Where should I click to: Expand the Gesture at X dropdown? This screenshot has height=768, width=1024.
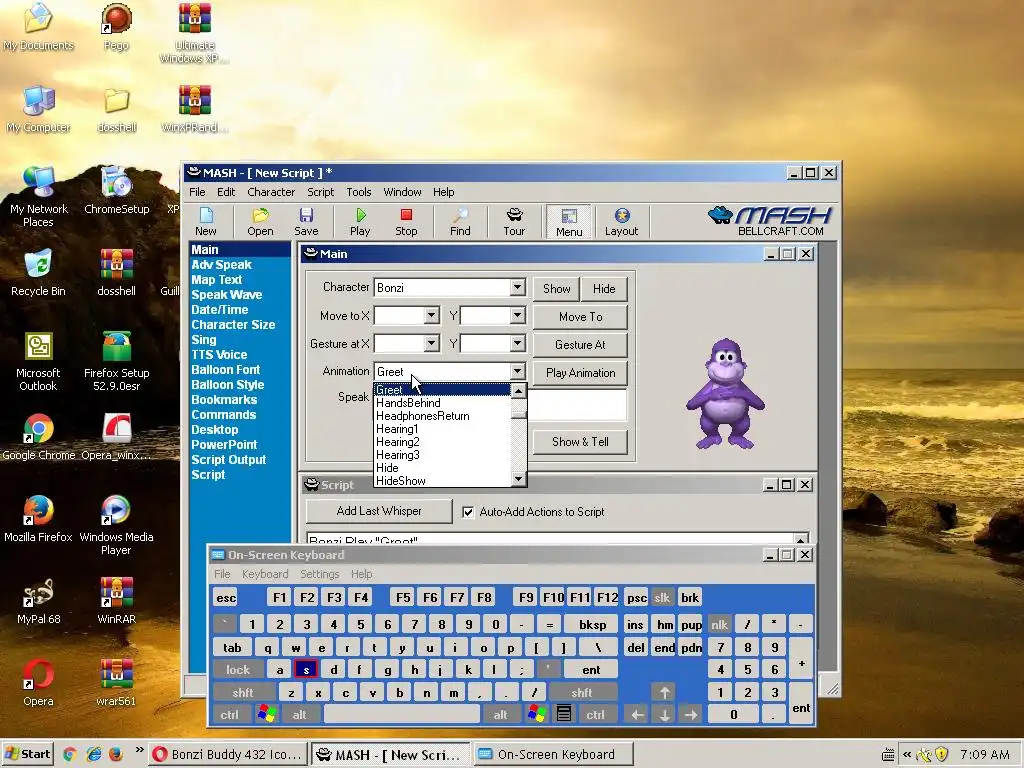[431, 344]
